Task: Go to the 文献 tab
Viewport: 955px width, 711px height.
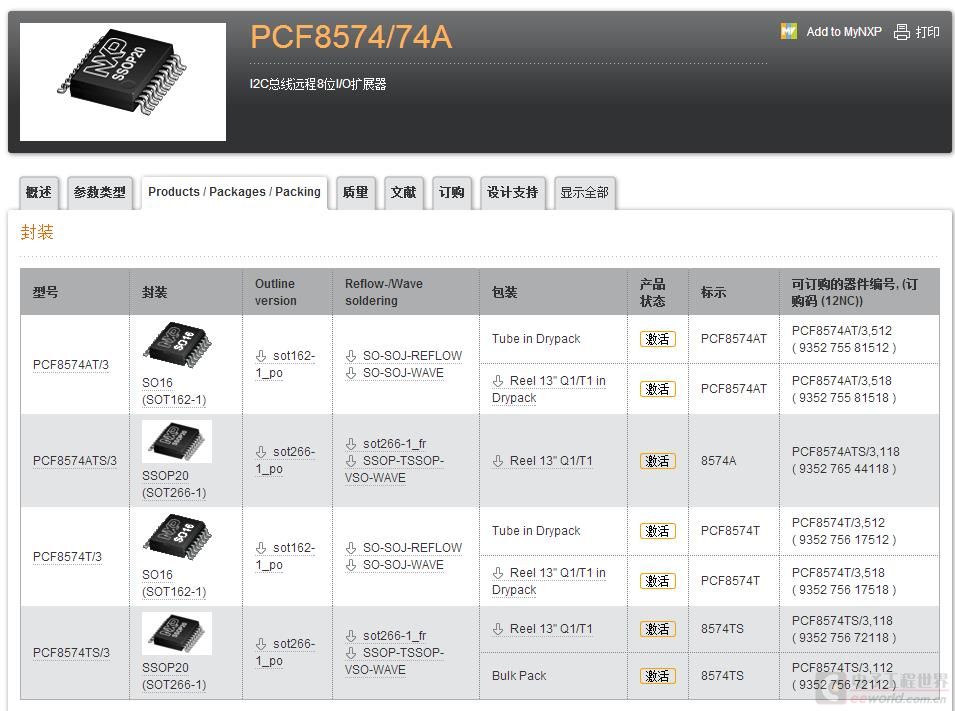Action: click(x=403, y=193)
